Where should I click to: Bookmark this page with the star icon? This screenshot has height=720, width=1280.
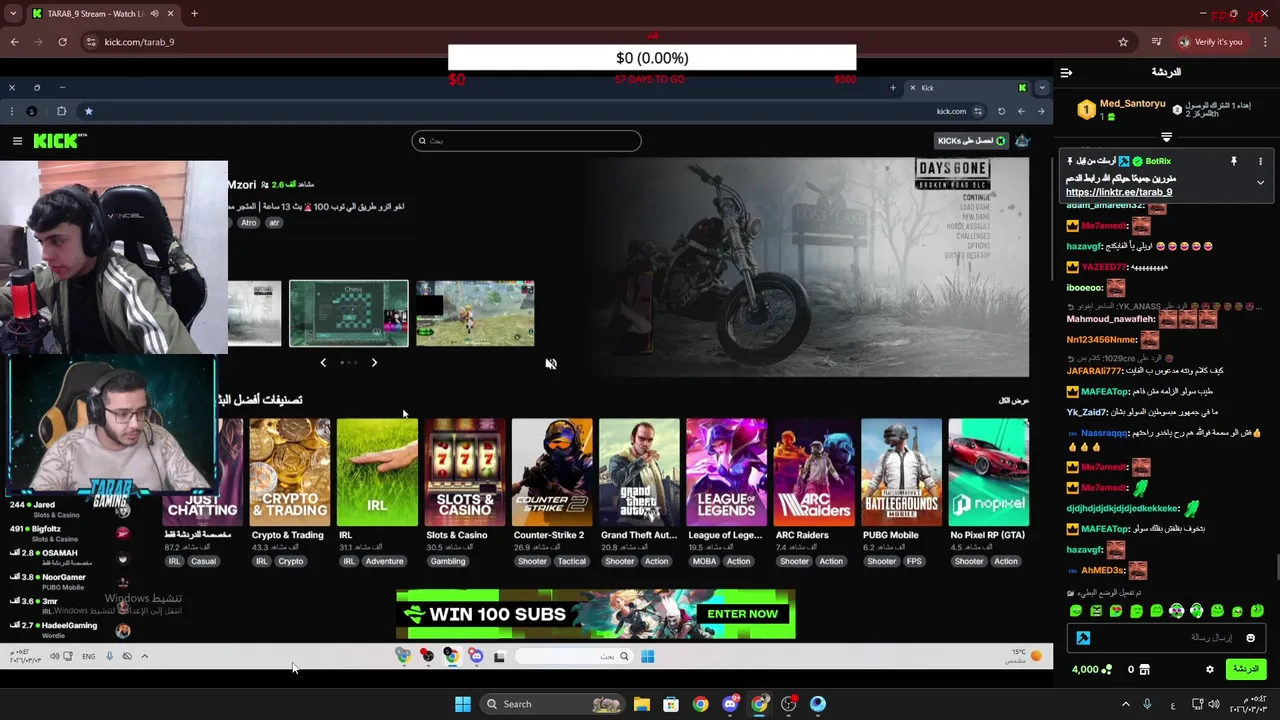(x=1123, y=42)
